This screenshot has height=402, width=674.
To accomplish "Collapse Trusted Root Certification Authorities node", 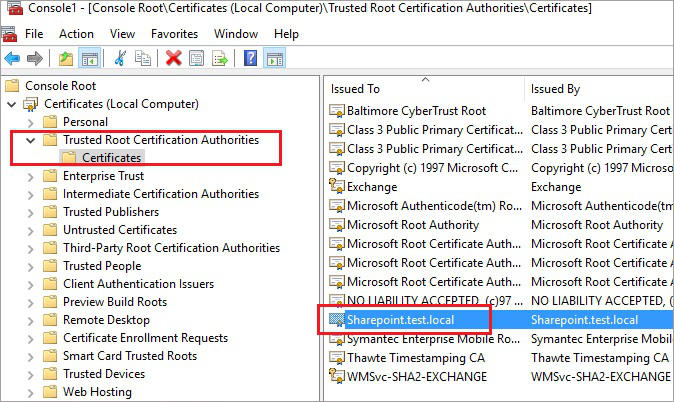I will [31, 140].
